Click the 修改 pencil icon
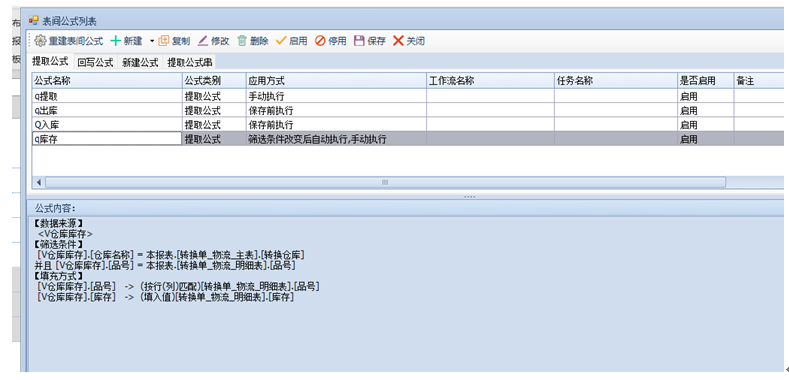789x380 pixels. 202,41
